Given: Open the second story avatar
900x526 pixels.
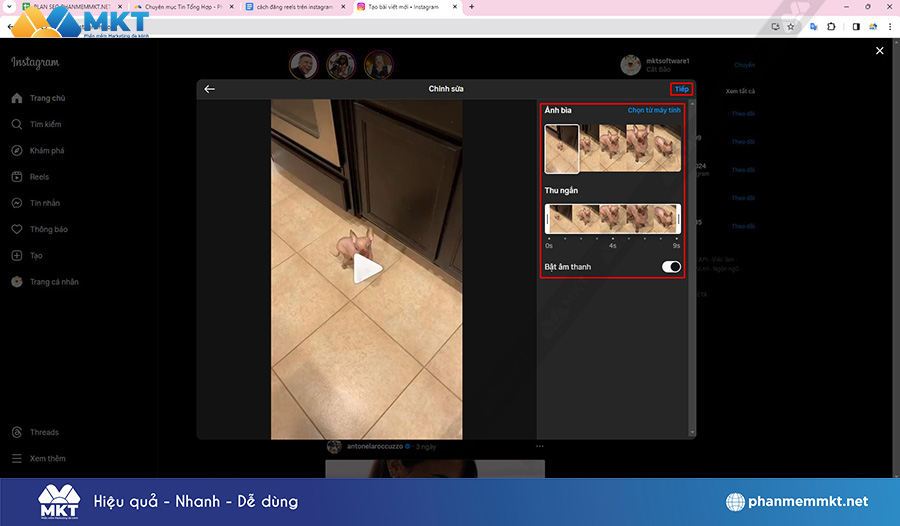Looking at the screenshot, I should click(341, 65).
